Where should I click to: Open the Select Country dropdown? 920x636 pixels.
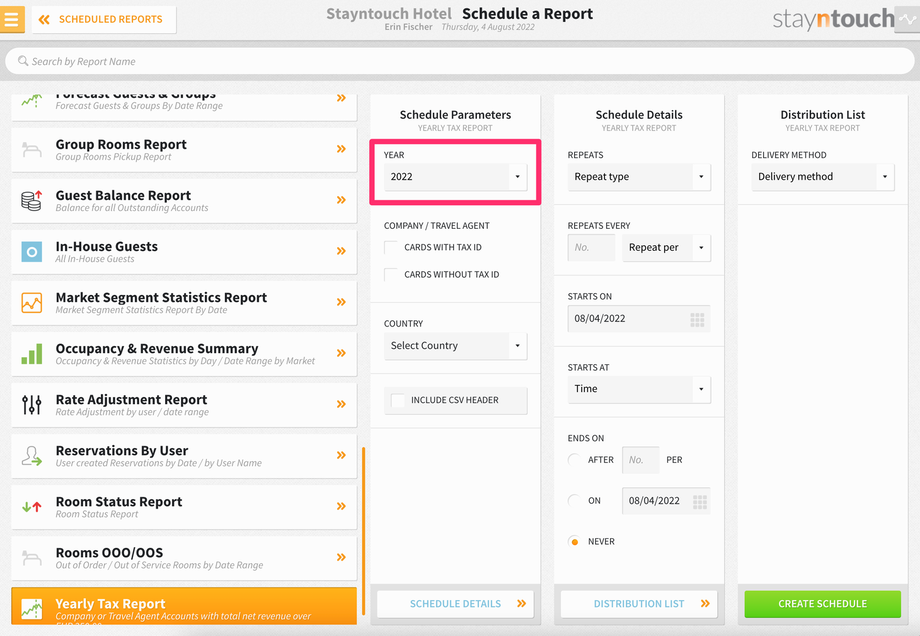pos(455,346)
